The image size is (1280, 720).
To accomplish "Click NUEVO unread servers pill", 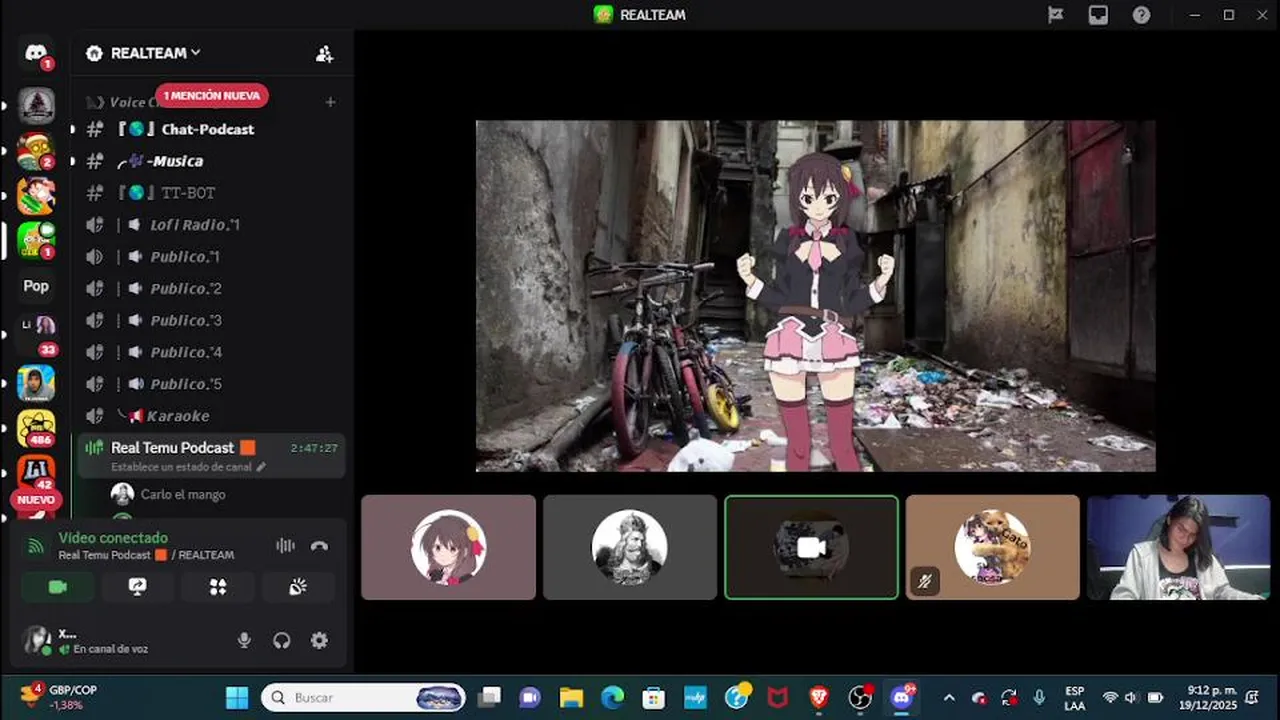I will (x=36, y=500).
